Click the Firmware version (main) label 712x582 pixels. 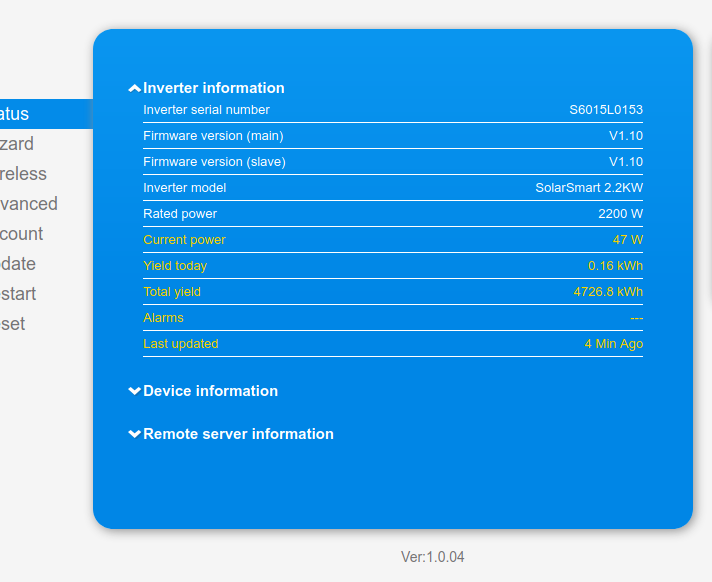[x=213, y=136]
